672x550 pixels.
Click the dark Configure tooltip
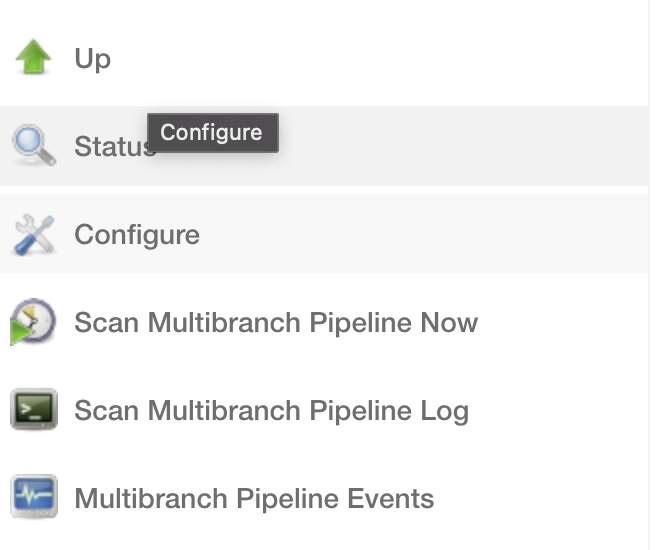[212, 132]
